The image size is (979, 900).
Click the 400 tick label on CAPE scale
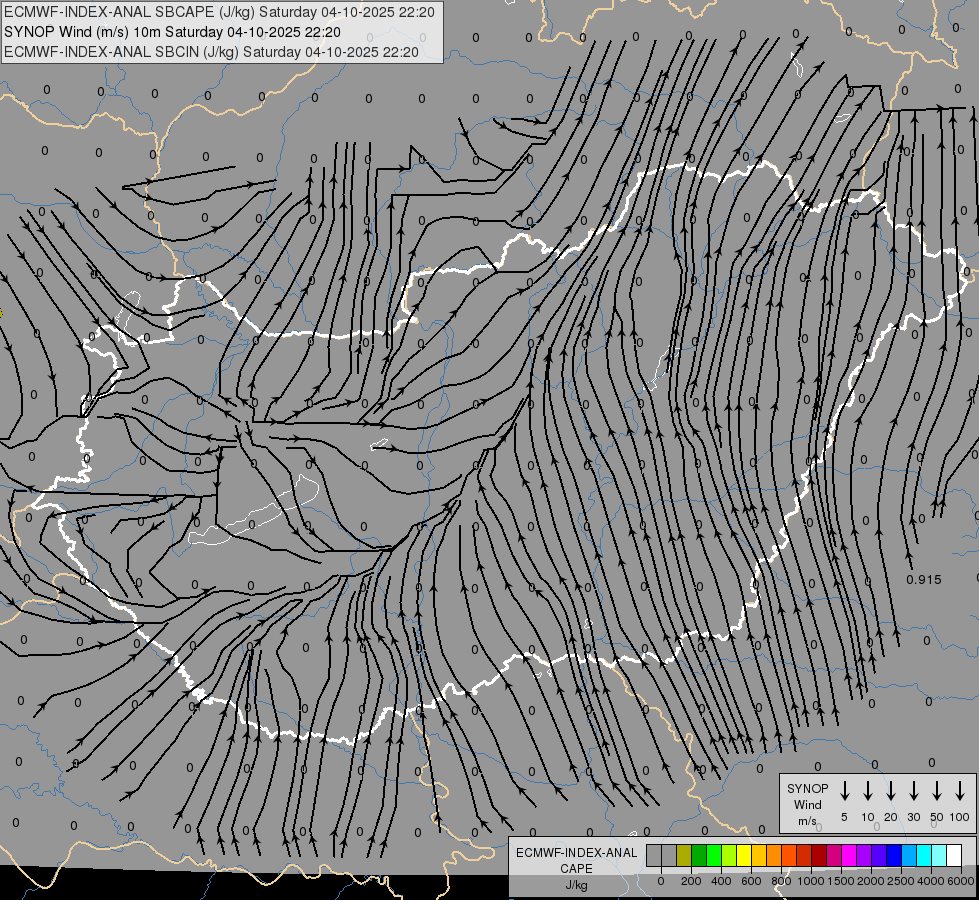point(721,881)
